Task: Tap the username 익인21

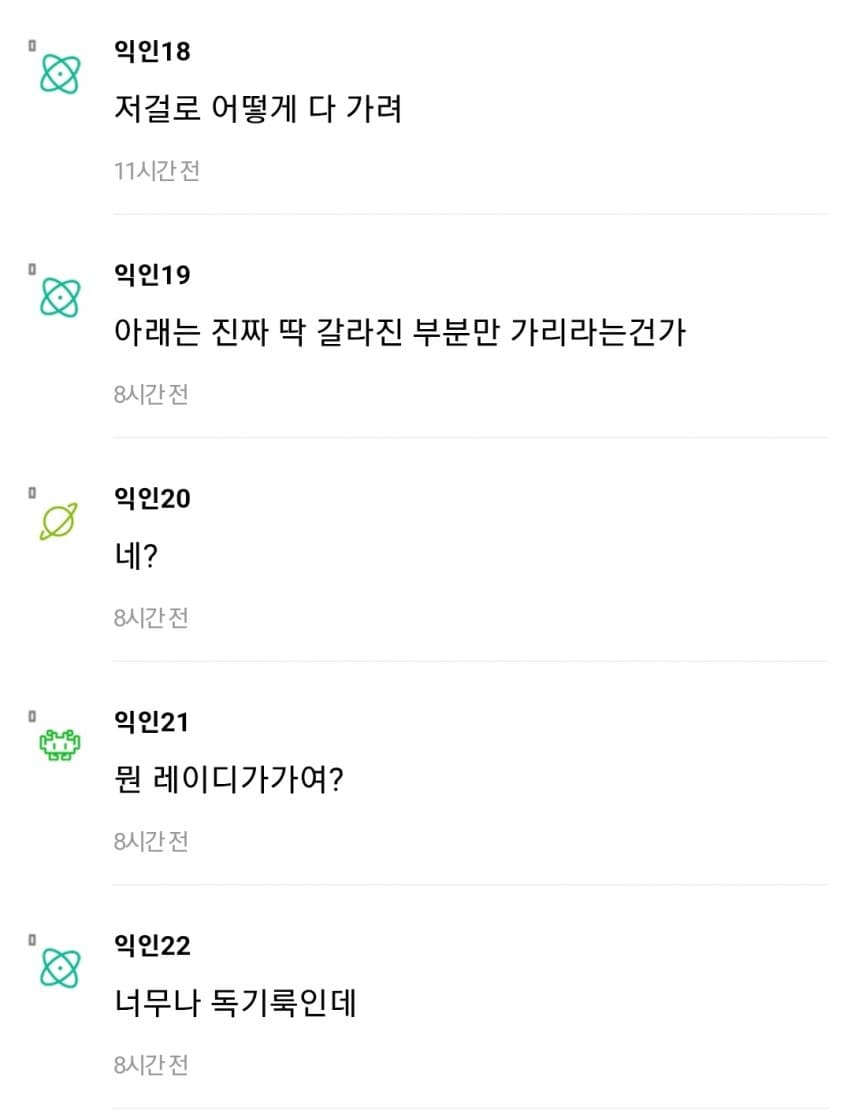Action: pos(152,722)
